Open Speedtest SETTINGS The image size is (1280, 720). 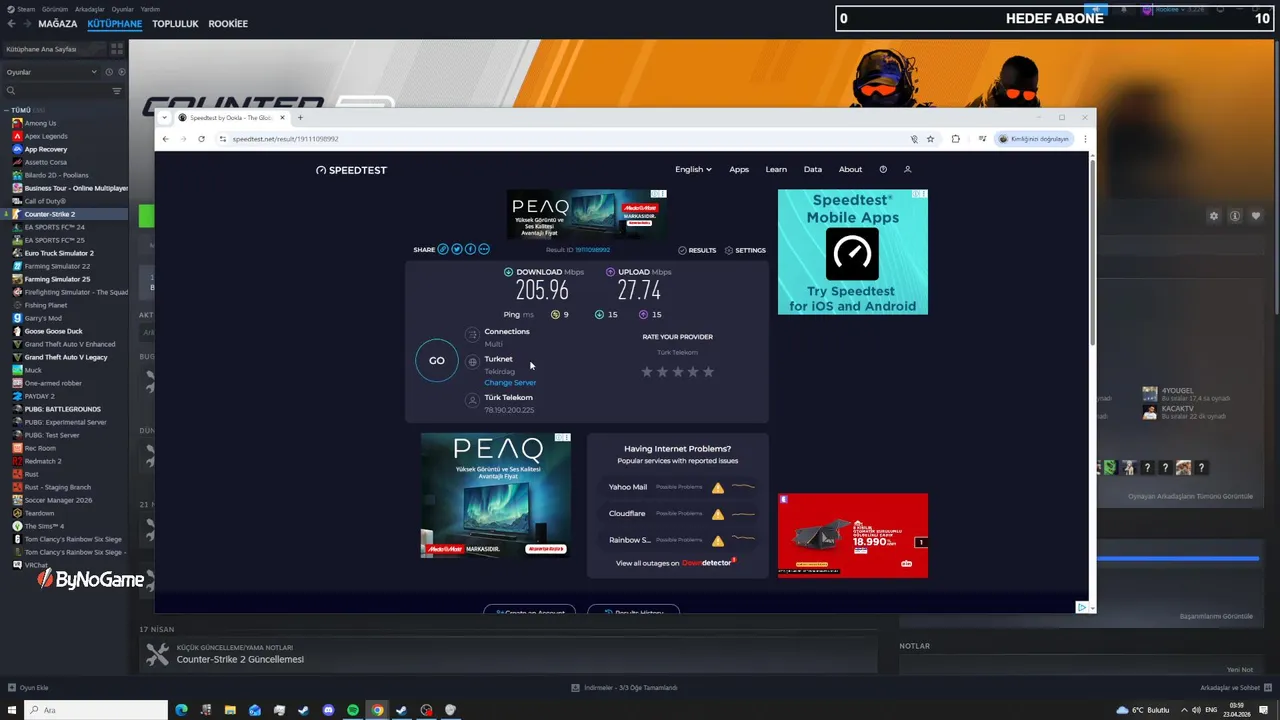[745, 250]
